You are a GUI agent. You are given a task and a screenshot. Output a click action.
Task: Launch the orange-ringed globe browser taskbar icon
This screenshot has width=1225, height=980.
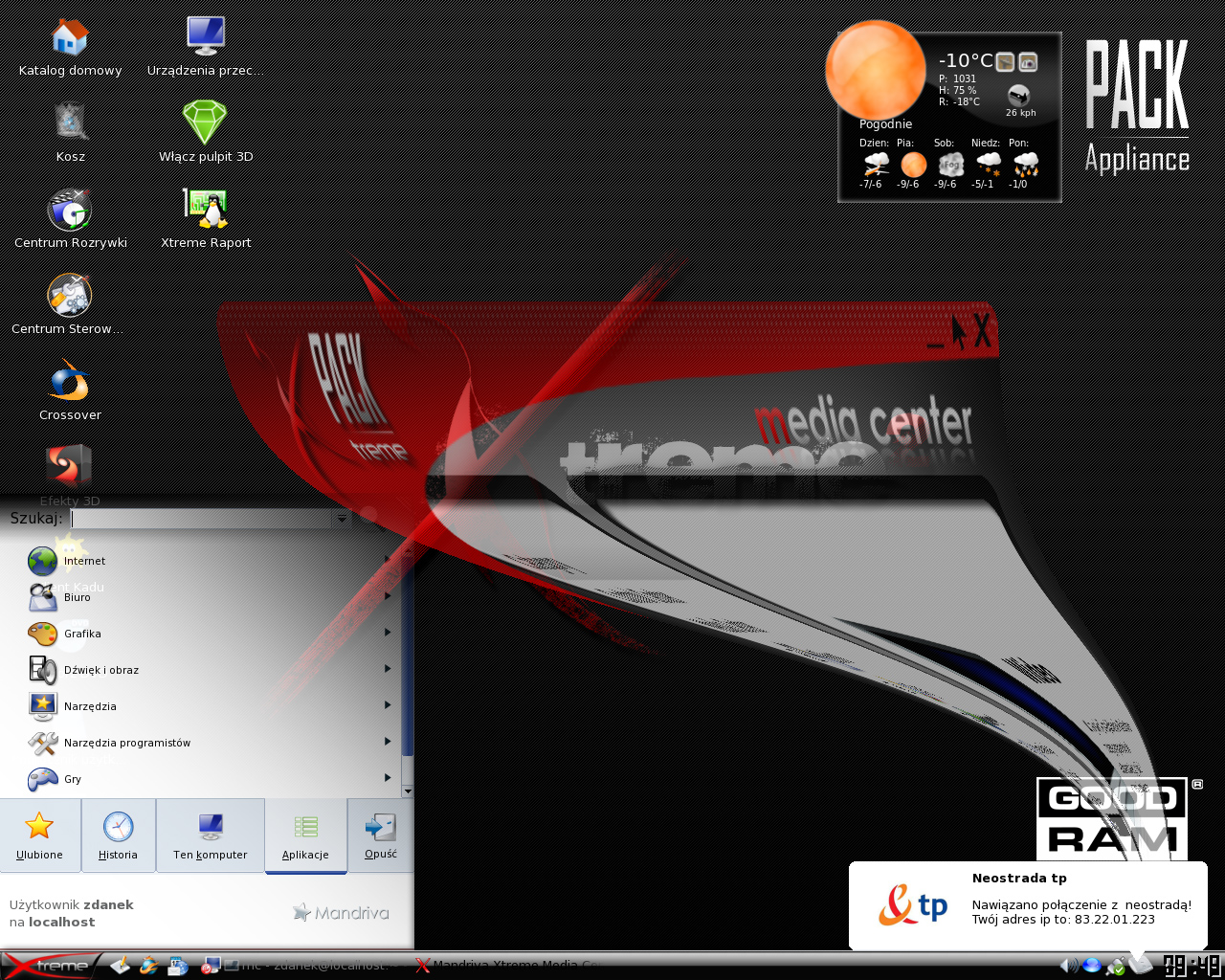click(x=148, y=965)
